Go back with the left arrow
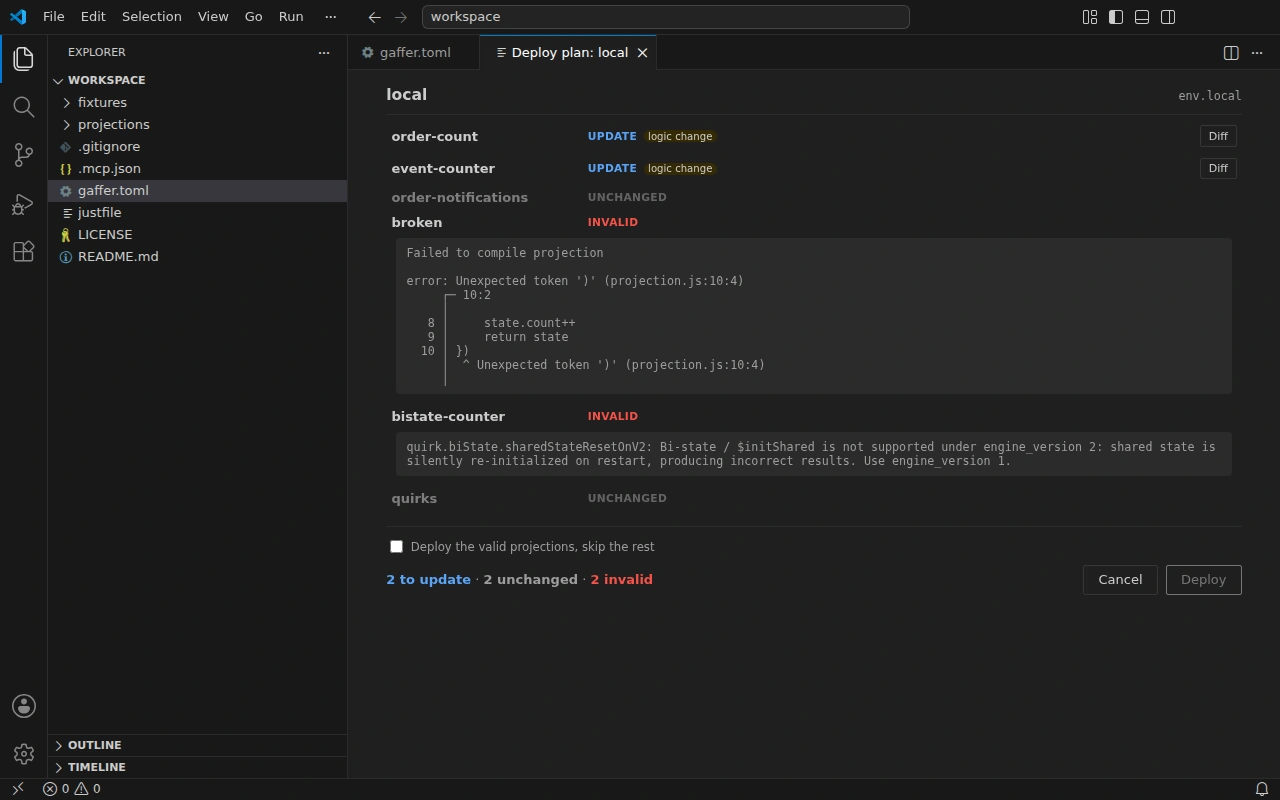The height and width of the screenshot is (800, 1280). [x=374, y=17]
